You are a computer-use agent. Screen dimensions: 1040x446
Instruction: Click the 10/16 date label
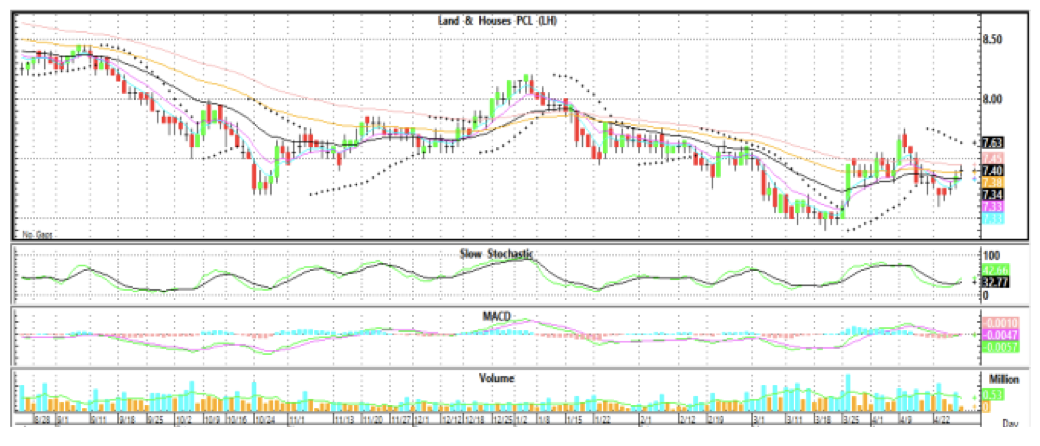click(237, 419)
